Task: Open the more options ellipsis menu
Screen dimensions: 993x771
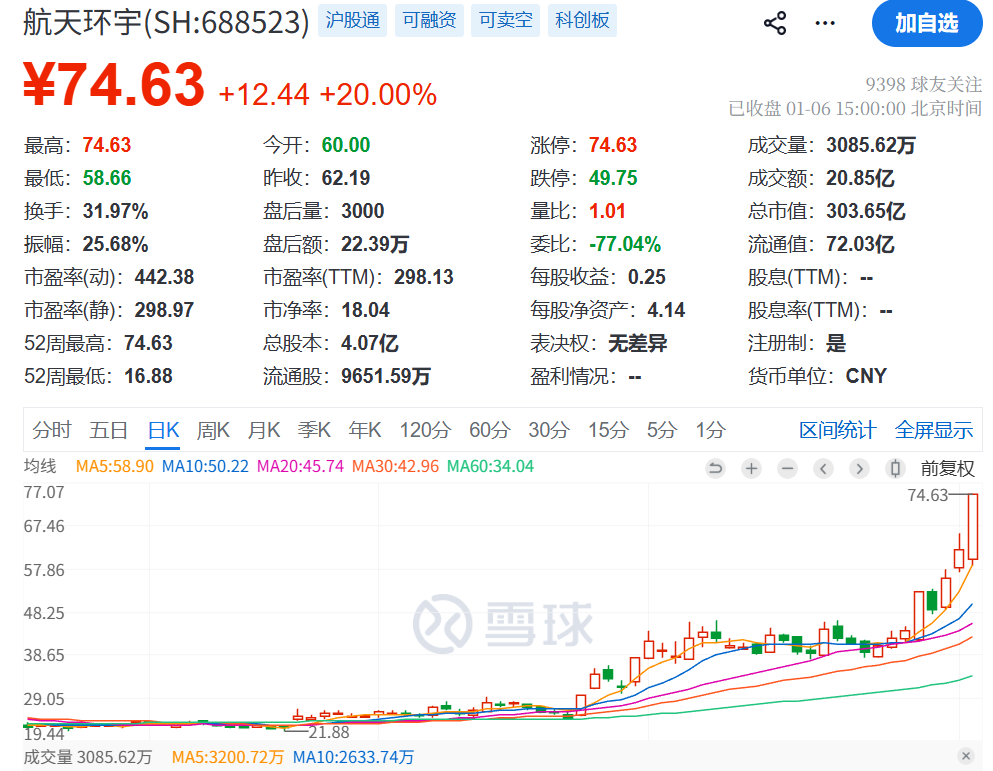Action: (x=825, y=23)
